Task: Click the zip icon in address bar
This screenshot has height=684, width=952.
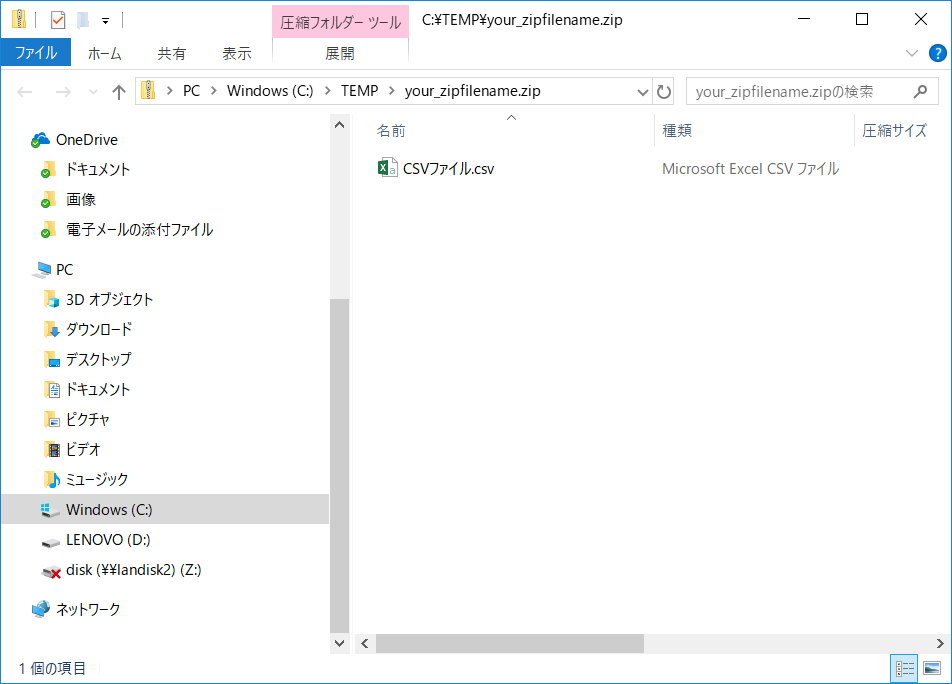Action: pyautogui.click(x=148, y=90)
